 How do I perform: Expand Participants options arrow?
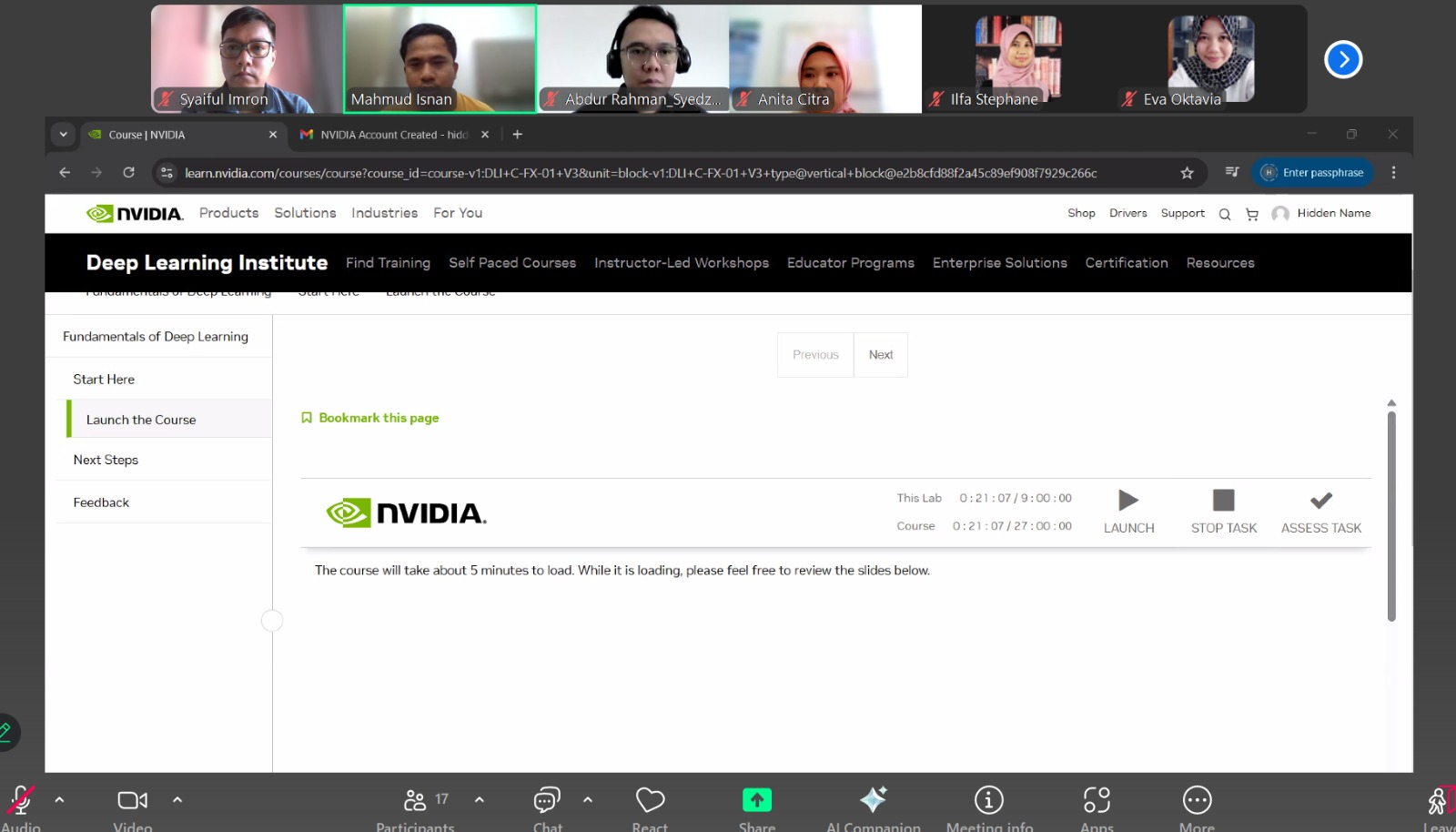(480, 800)
